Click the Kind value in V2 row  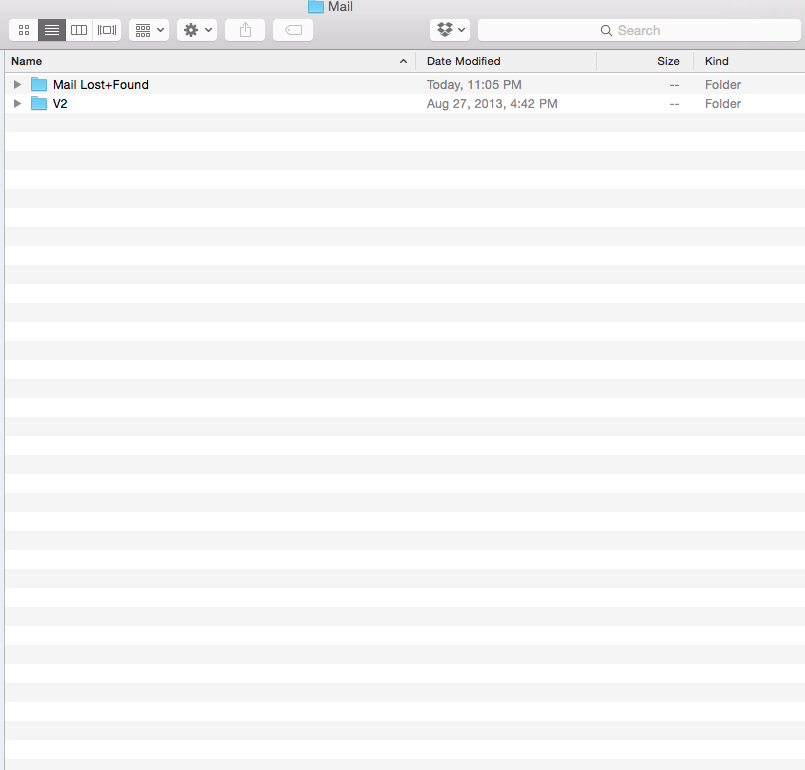pyautogui.click(x=723, y=104)
